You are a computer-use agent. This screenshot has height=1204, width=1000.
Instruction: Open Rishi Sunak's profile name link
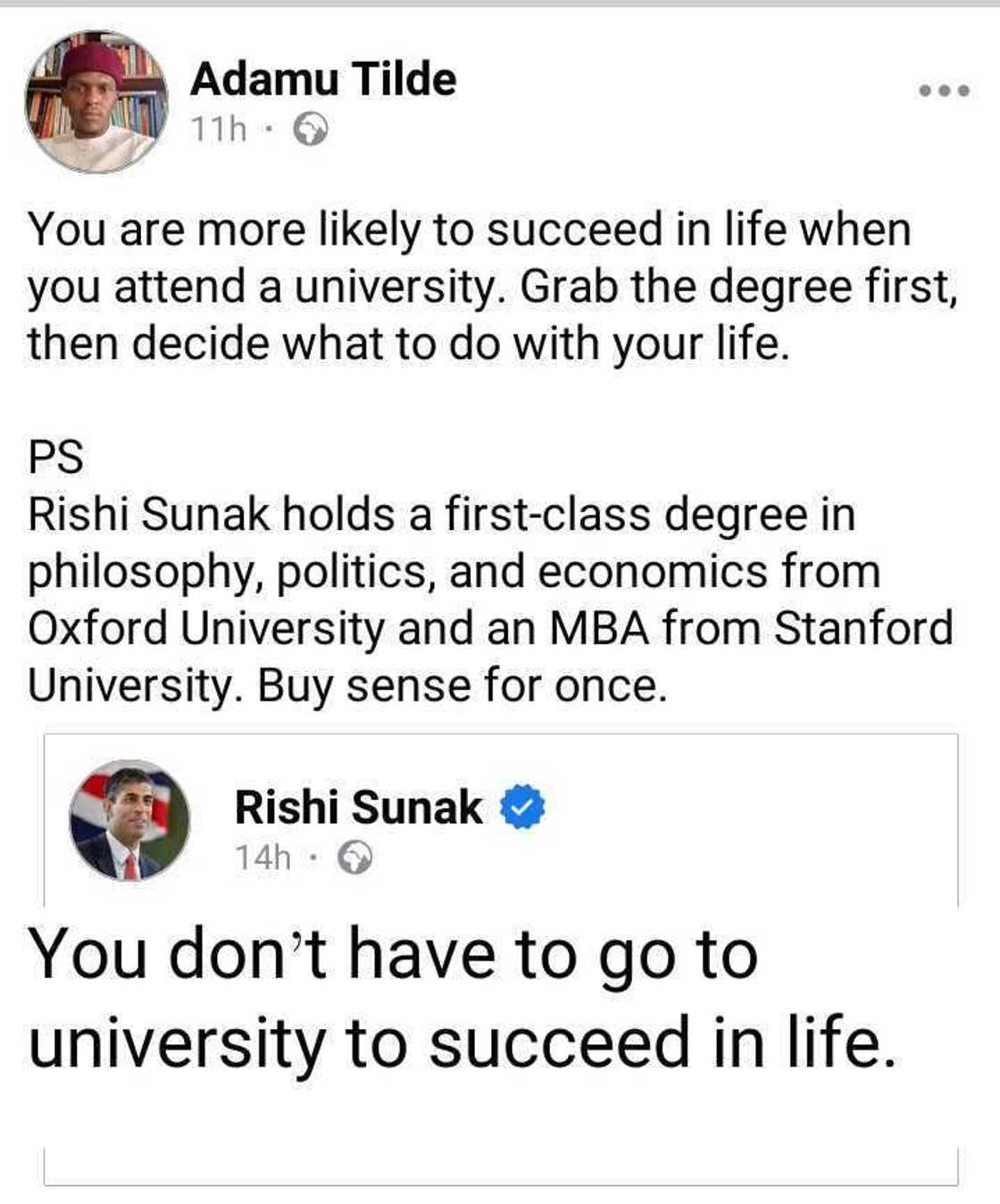(x=358, y=807)
